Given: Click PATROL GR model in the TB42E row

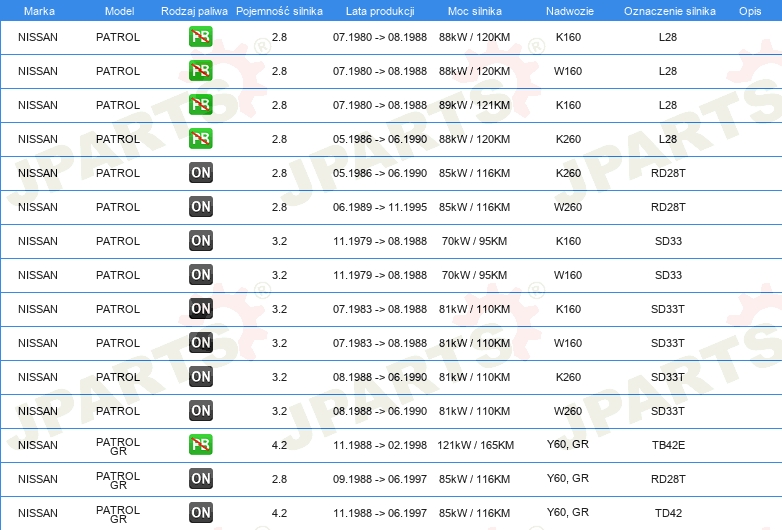Looking at the screenshot, I should tap(118, 446).
